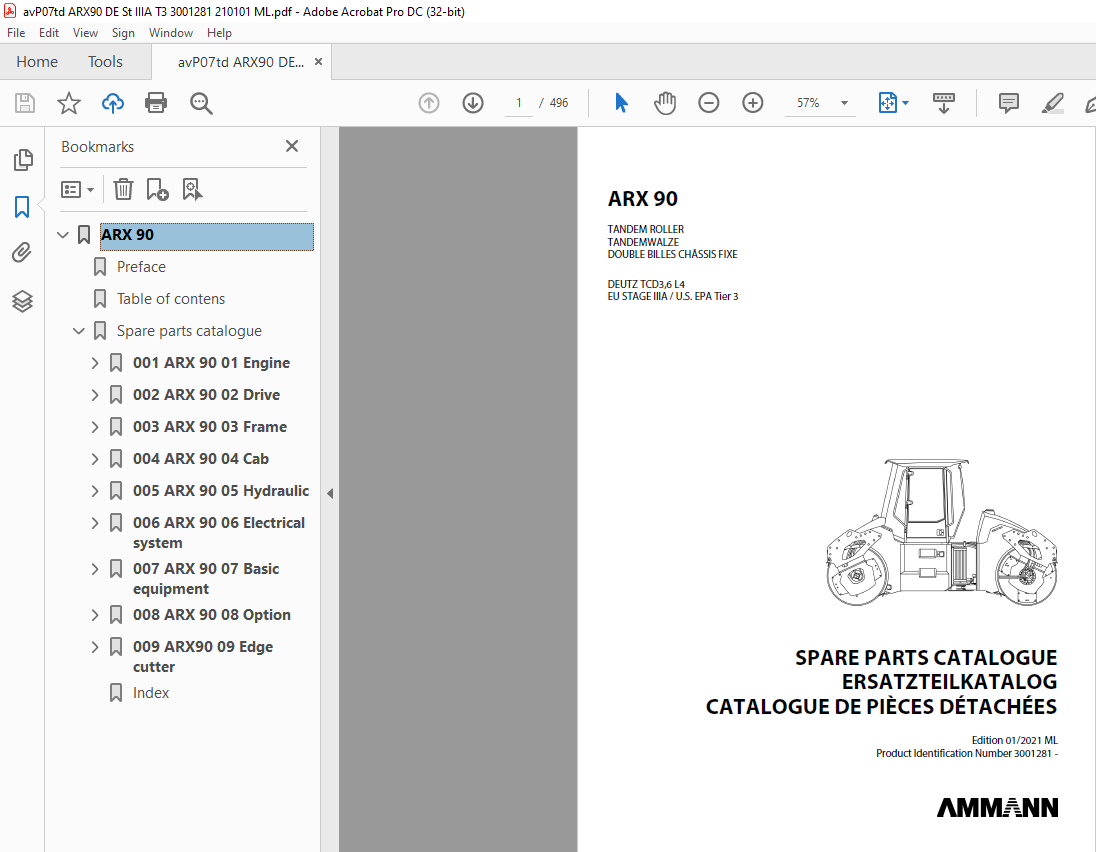Expand 002 ARX 90 02 Drive
Image resolution: width=1096 pixels, height=852 pixels.
pyautogui.click(x=95, y=395)
